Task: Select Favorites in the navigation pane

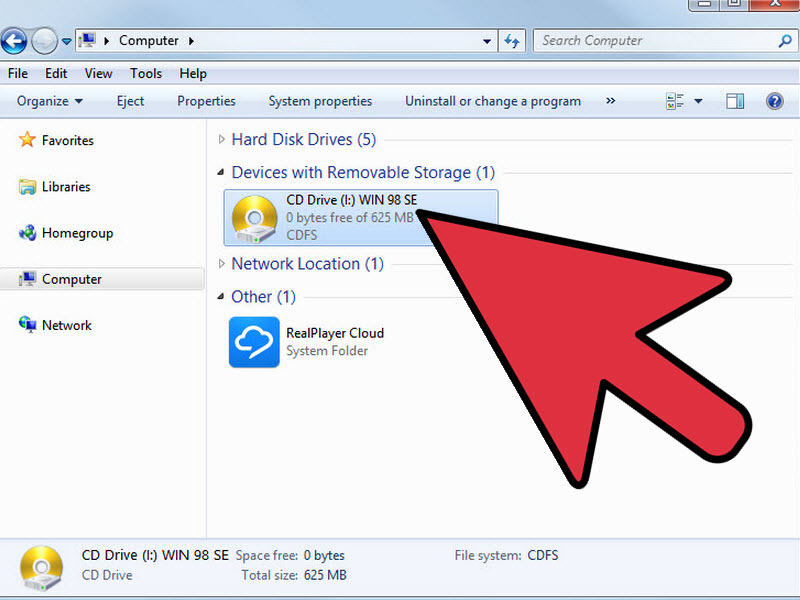Action: click(67, 140)
